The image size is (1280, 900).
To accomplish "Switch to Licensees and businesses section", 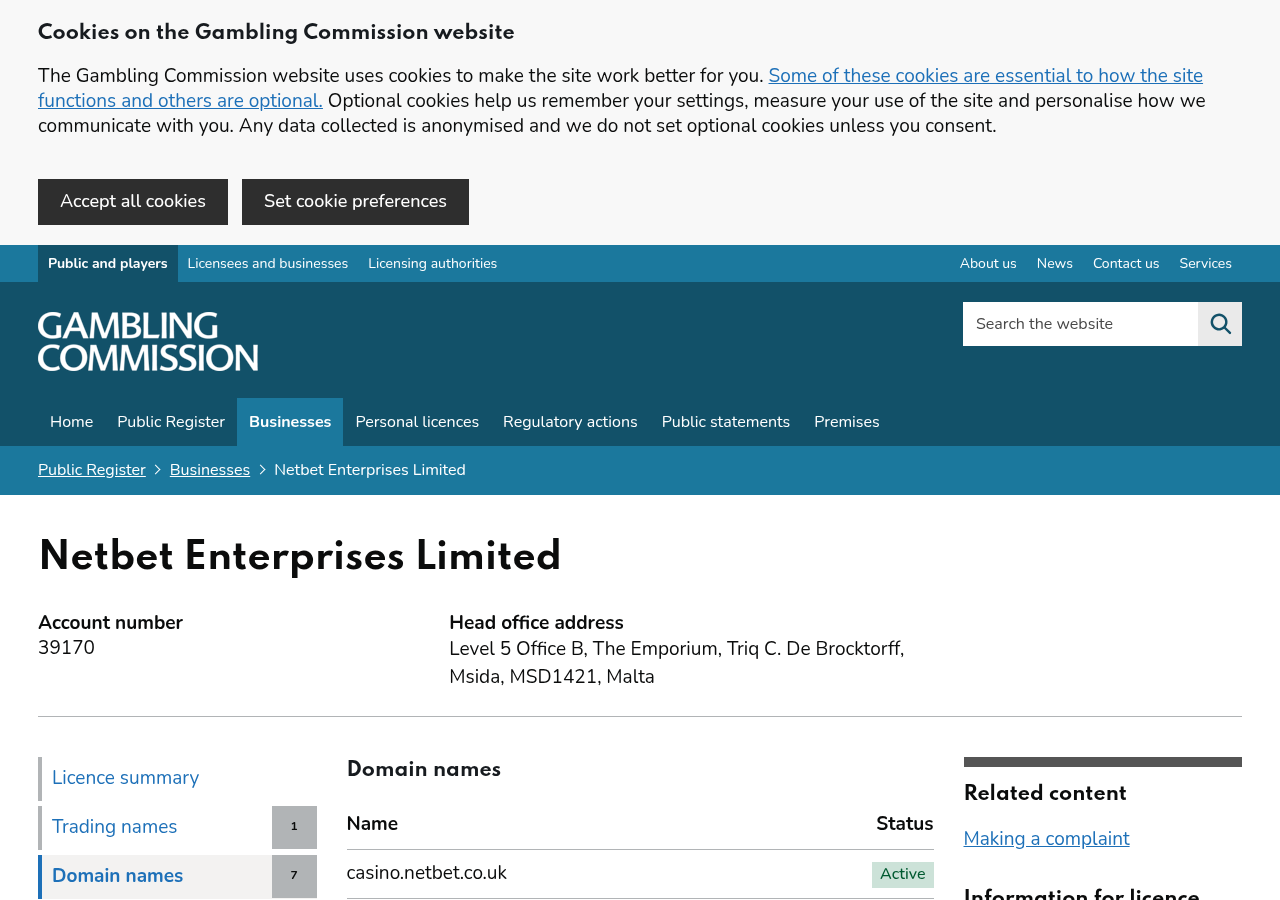I will pos(268,264).
